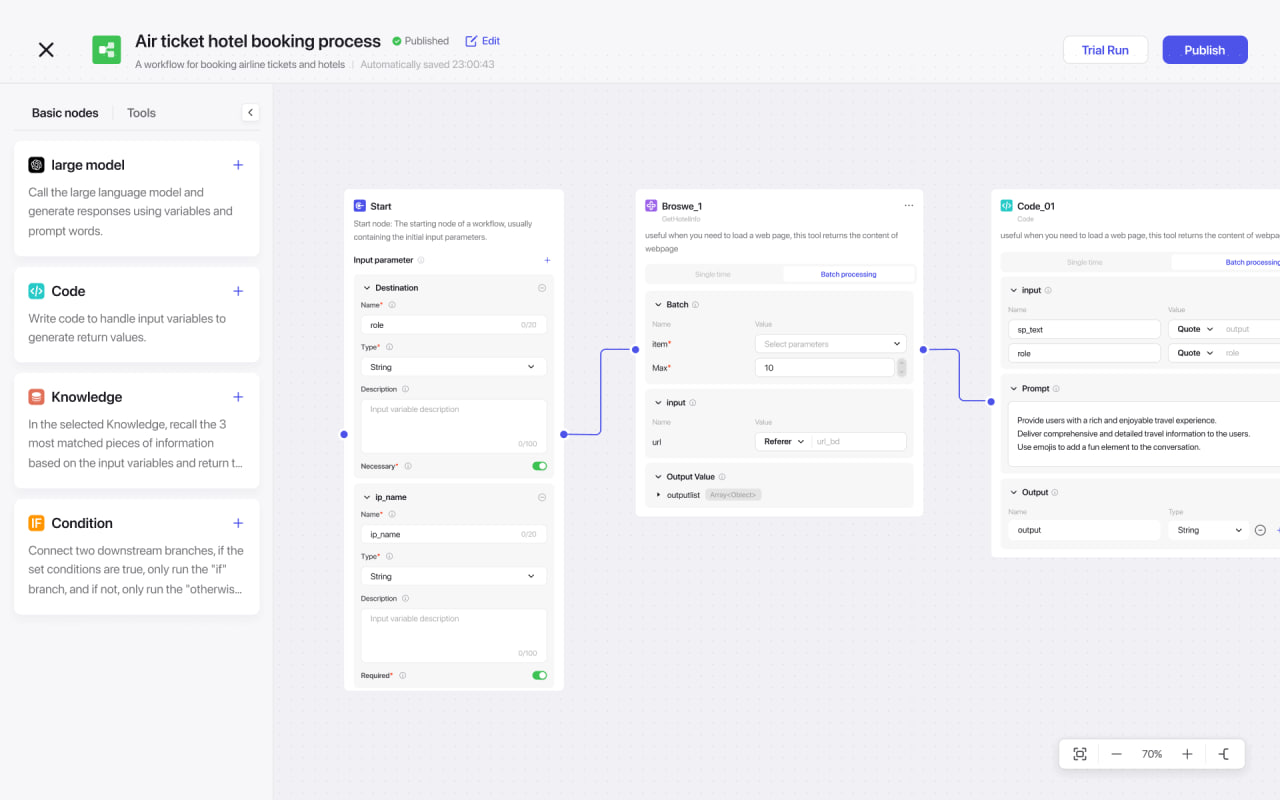
Task: Remove the ip_name parameter with minus icon
Action: (542, 497)
